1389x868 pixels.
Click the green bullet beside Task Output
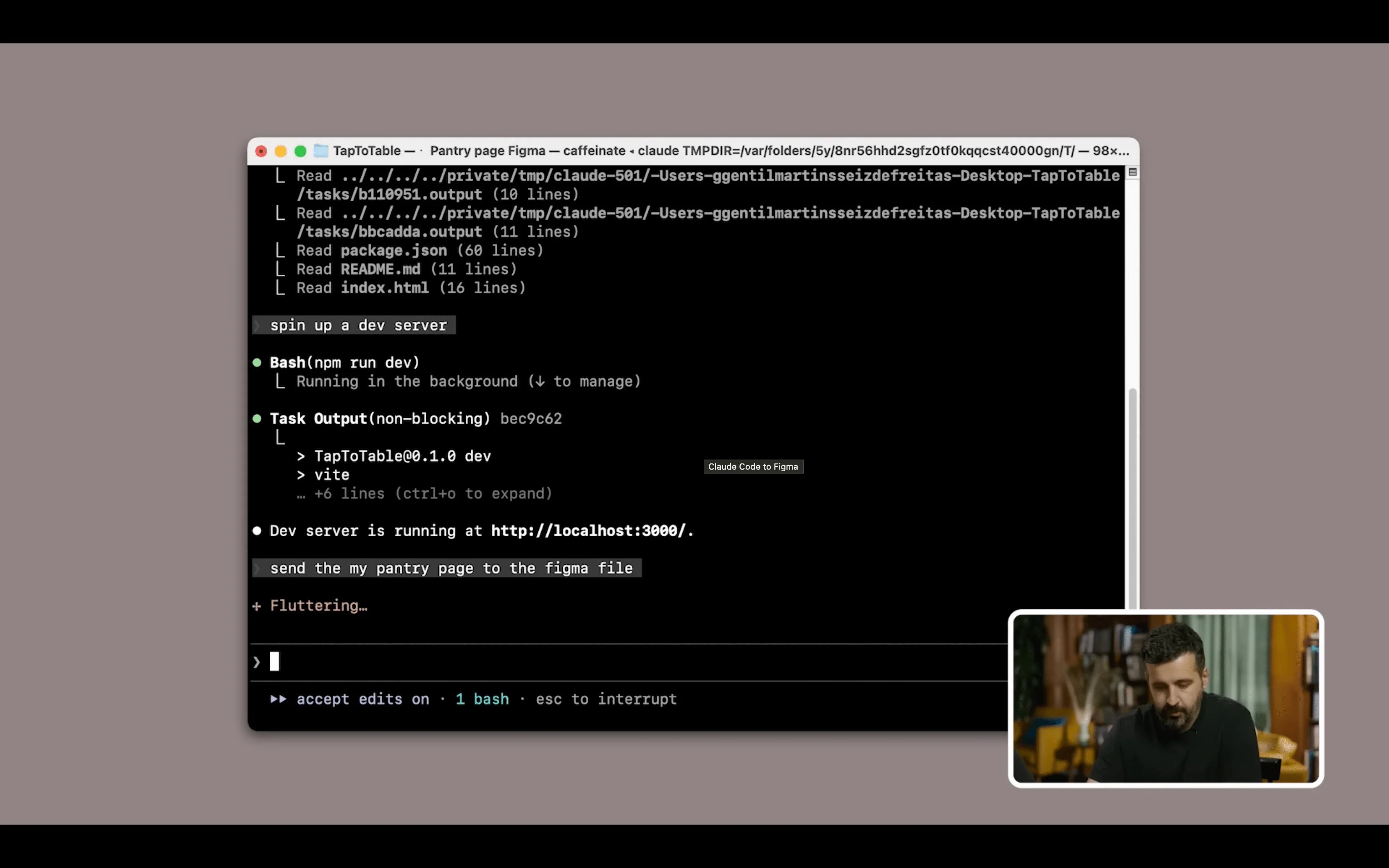click(257, 418)
